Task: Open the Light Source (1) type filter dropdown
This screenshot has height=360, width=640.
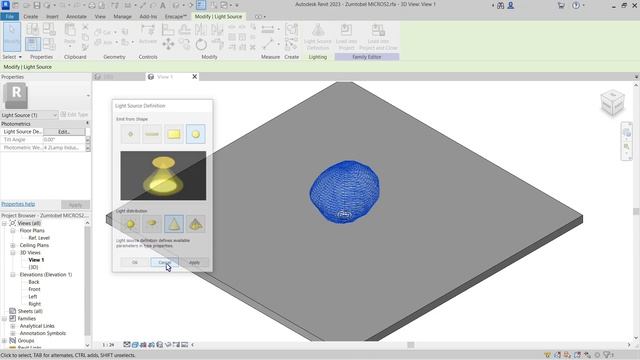Action: [29, 115]
